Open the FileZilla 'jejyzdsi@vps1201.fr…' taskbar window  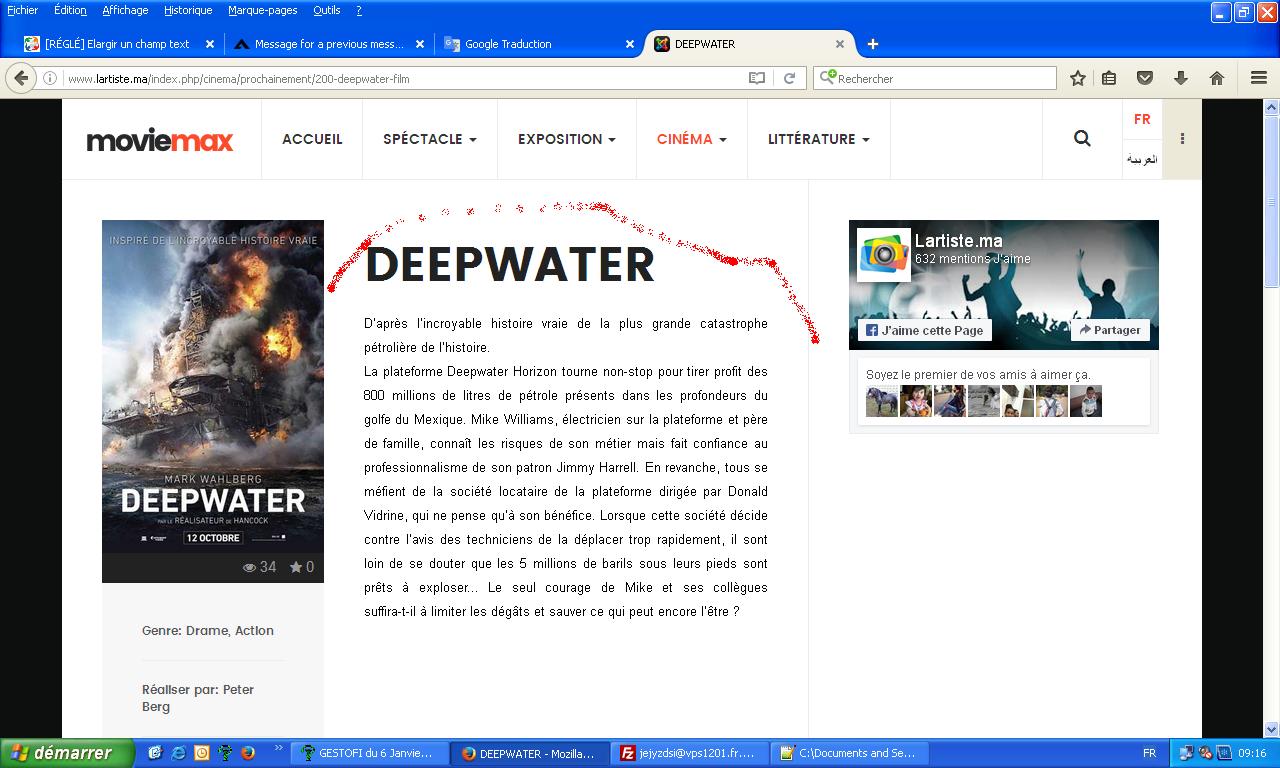689,753
